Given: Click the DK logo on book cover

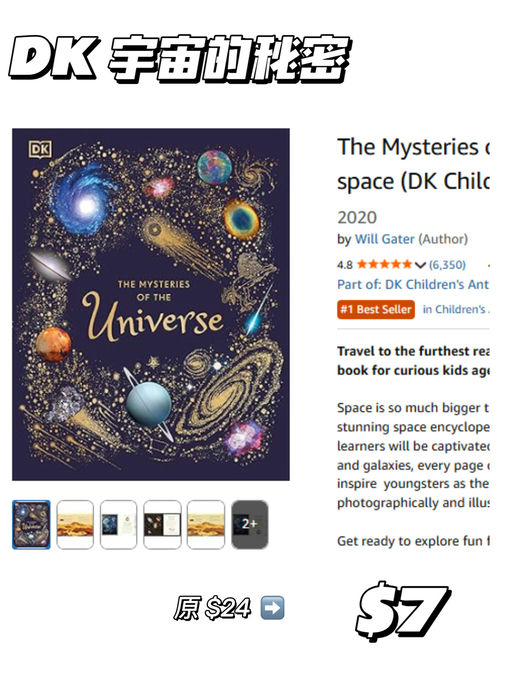Looking at the screenshot, I should coord(40,149).
